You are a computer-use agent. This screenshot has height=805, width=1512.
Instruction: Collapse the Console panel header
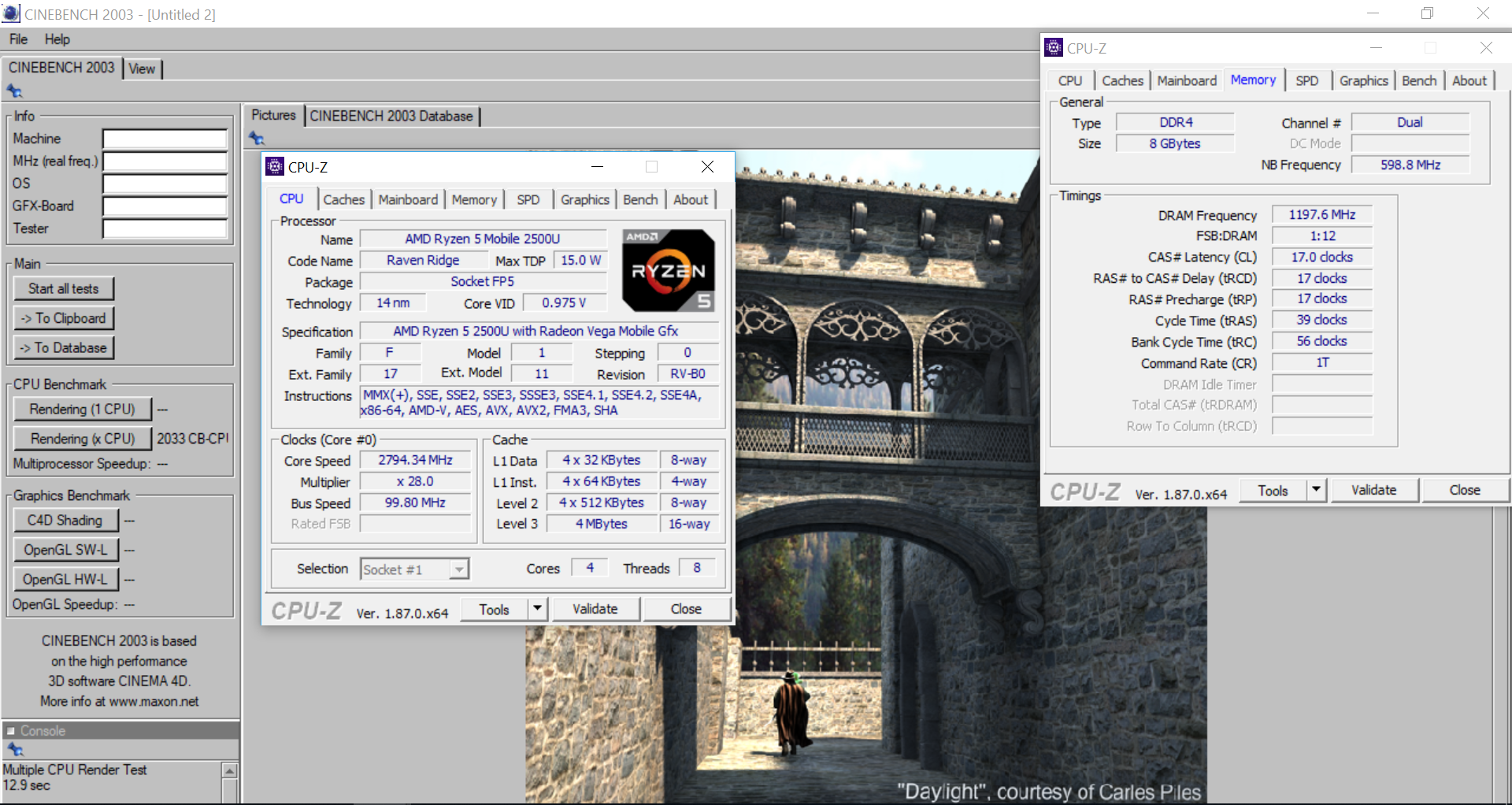11,731
